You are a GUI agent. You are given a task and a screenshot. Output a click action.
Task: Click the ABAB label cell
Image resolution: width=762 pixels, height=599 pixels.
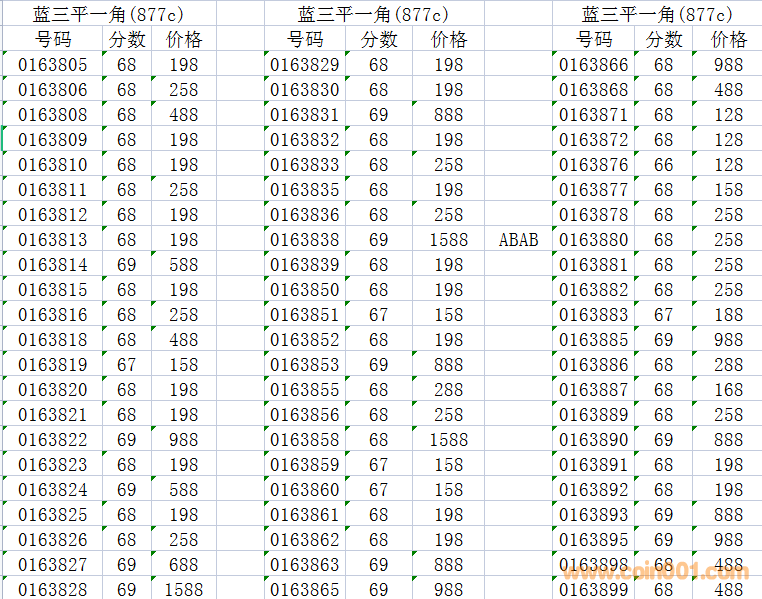[518, 240]
